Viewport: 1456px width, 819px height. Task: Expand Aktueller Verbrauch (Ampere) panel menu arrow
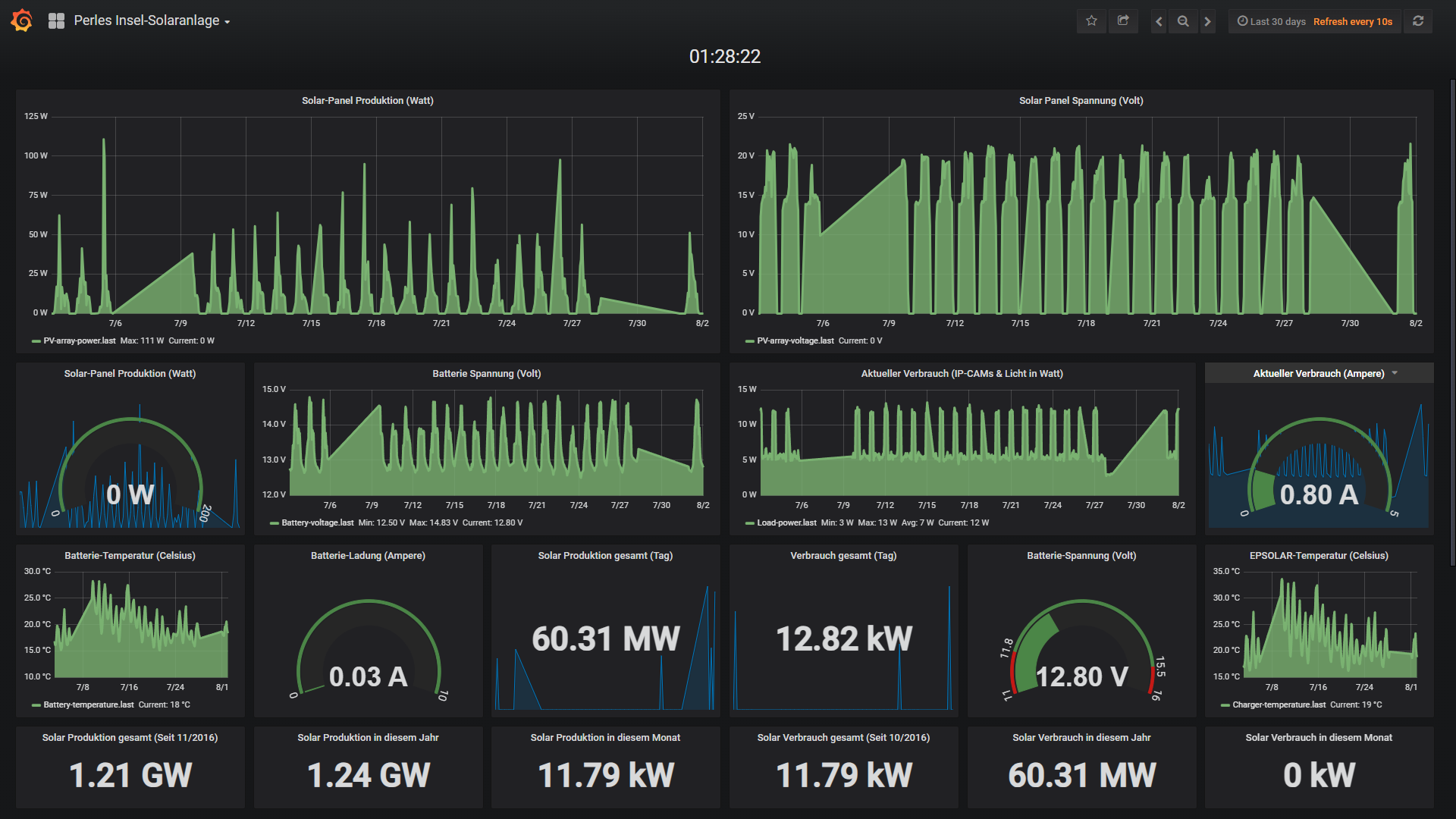[x=1395, y=373]
